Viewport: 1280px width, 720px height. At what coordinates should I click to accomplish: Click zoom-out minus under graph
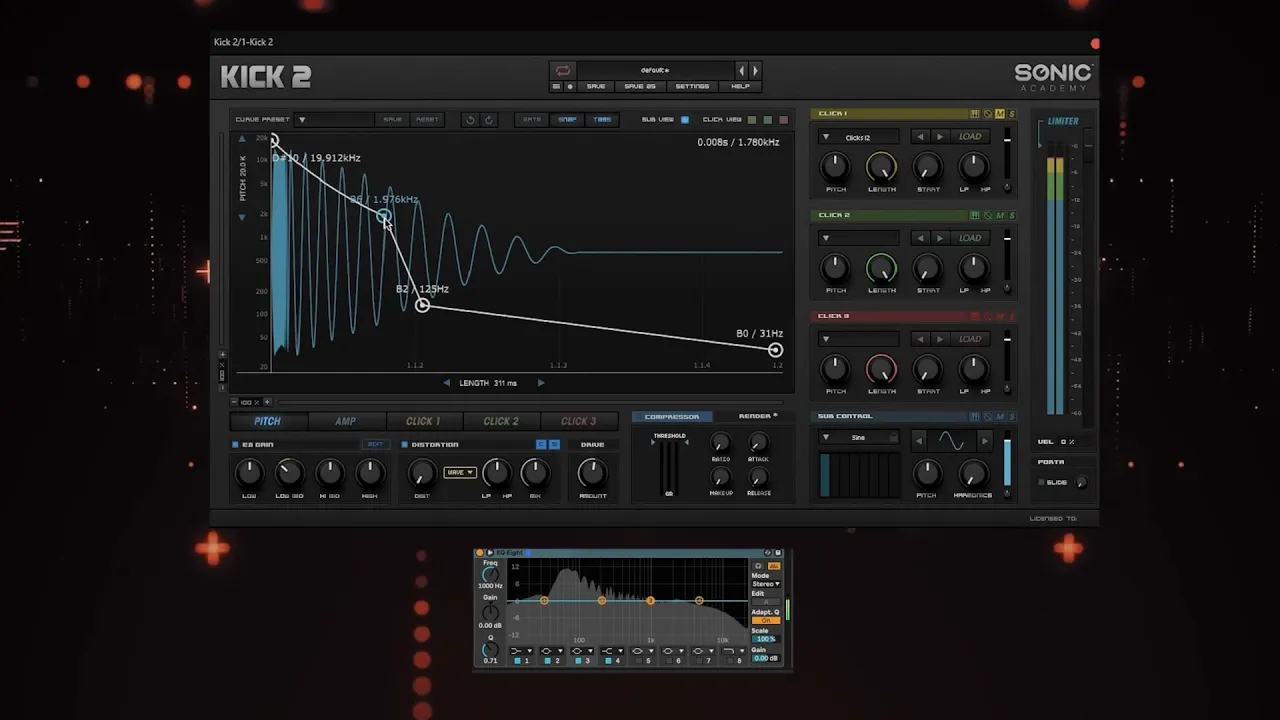pyautogui.click(x=234, y=402)
